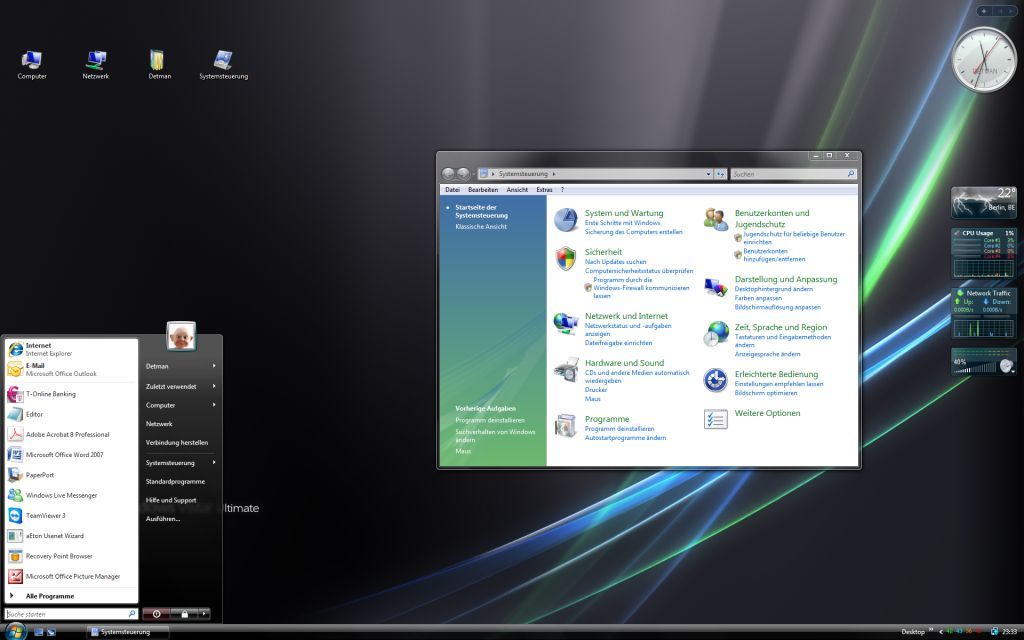Click the Windows Start orb
1024x640 pixels.
tap(15, 632)
